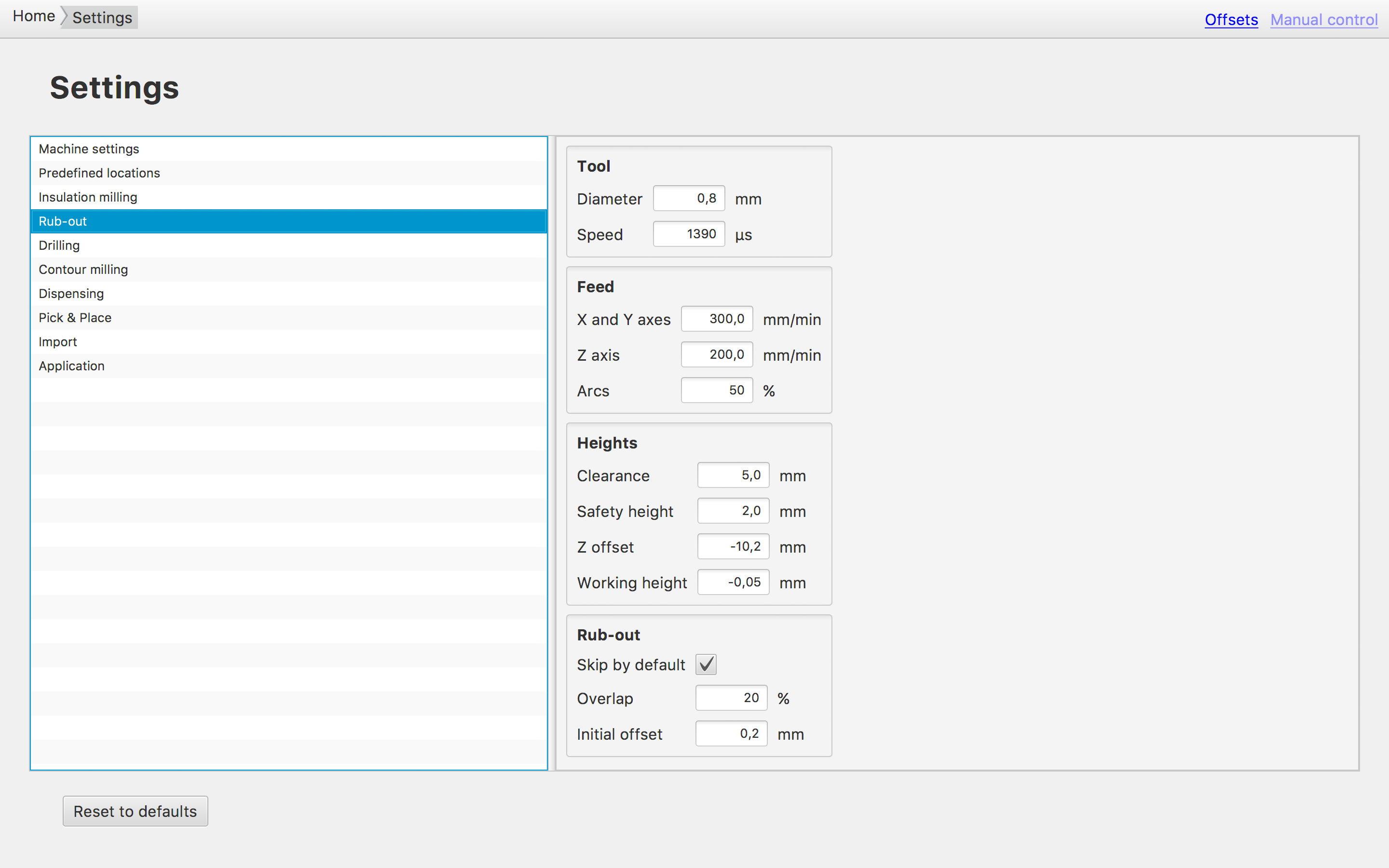This screenshot has height=868, width=1389.
Task: Edit the Z axis feed field
Action: [x=717, y=355]
